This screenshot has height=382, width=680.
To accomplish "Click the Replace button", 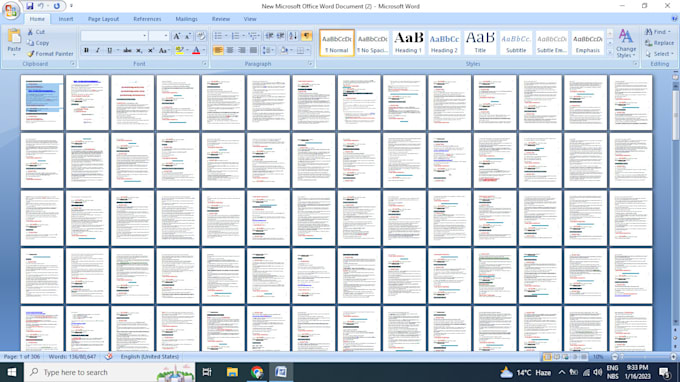I will coord(659,43).
